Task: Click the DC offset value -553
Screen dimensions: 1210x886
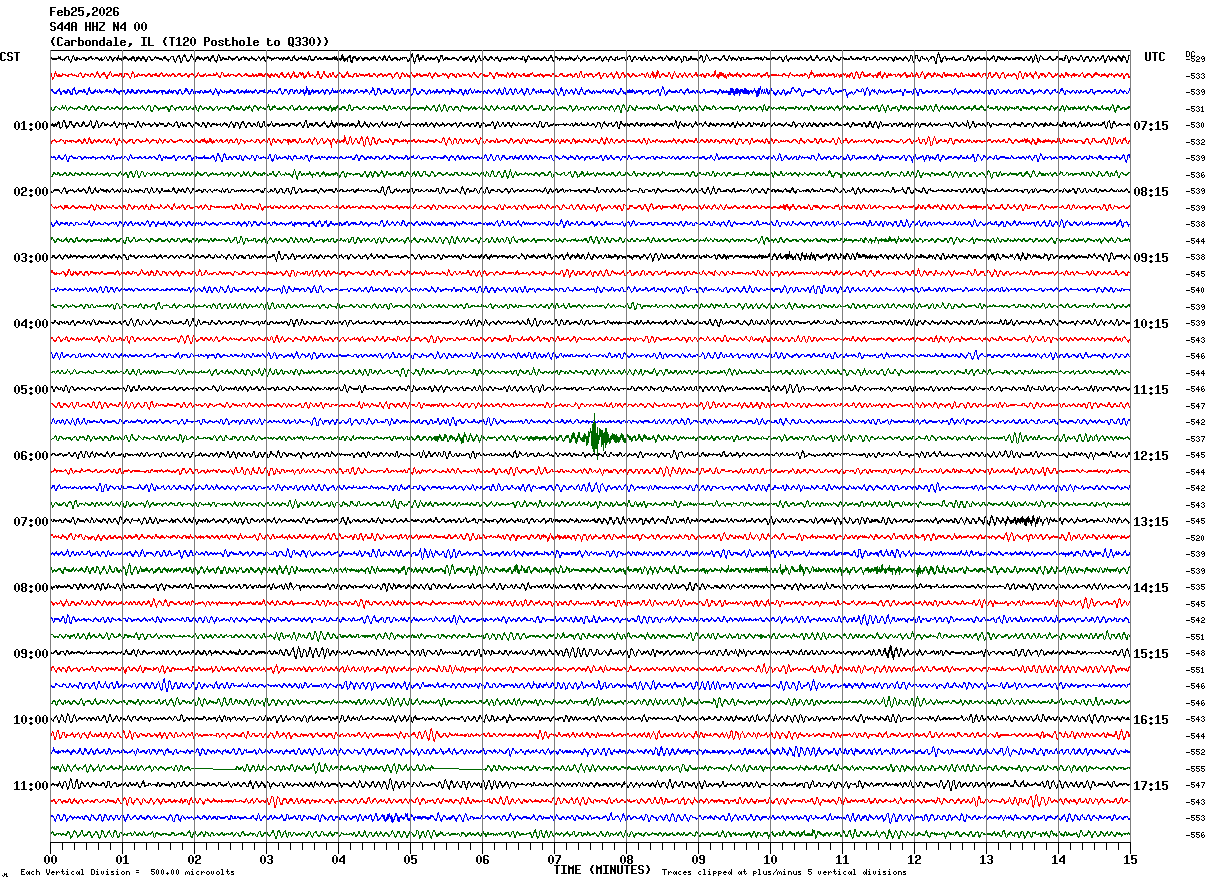Action: click(1195, 818)
